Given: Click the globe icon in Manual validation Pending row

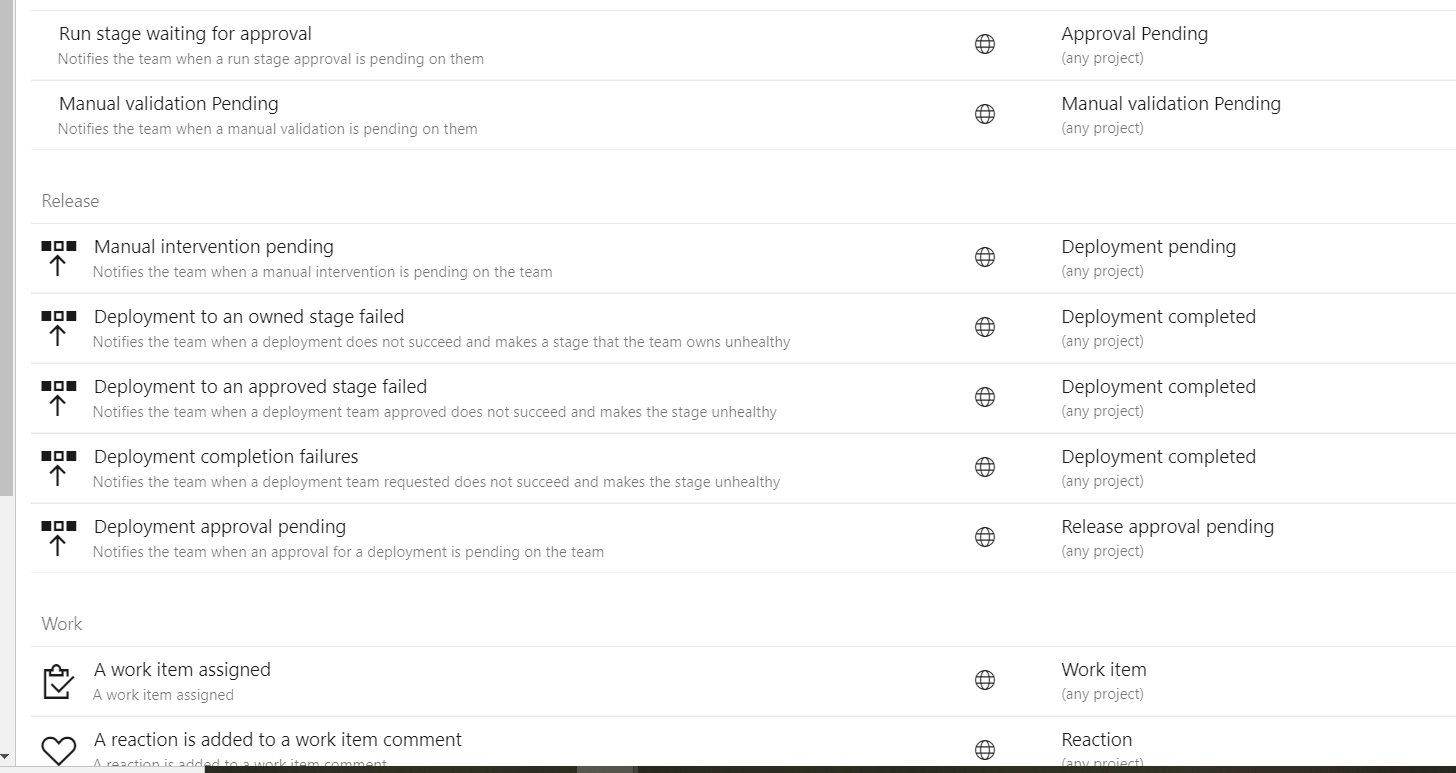Looking at the screenshot, I should (985, 114).
